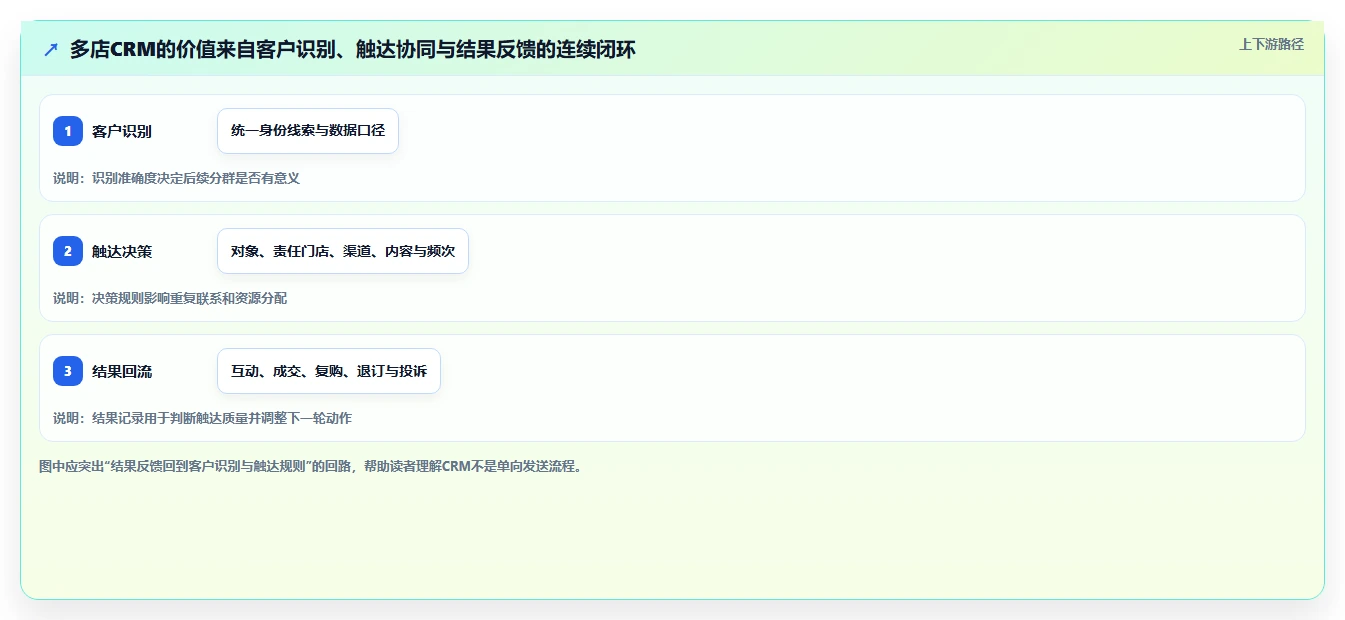Click the footer sentence starting with 图中应突出
Image resolution: width=1345 pixels, height=620 pixels.
click(310, 466)
